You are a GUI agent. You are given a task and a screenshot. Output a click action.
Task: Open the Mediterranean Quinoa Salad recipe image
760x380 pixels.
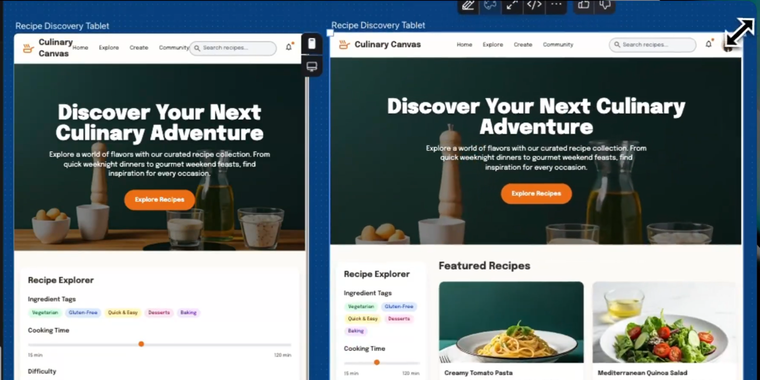pos(665,322)
